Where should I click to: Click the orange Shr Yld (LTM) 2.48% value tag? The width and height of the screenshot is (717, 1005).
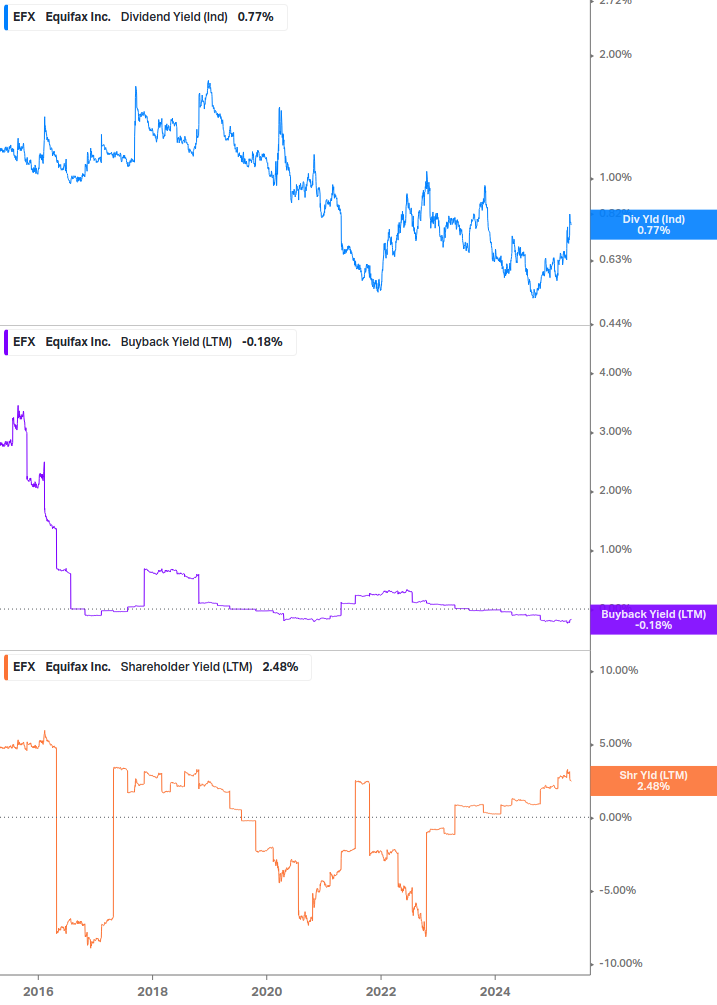(654, 781)
